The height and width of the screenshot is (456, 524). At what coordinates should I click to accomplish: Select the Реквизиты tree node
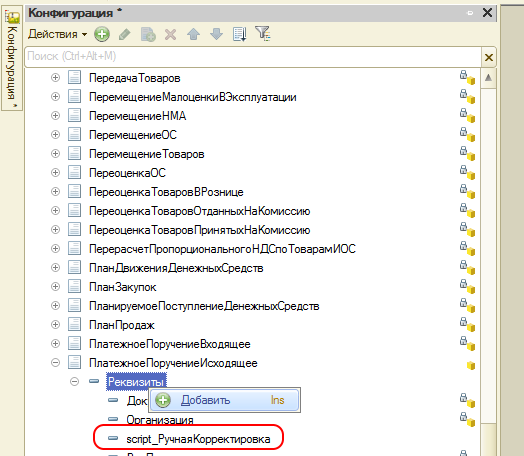coord(136,382)
